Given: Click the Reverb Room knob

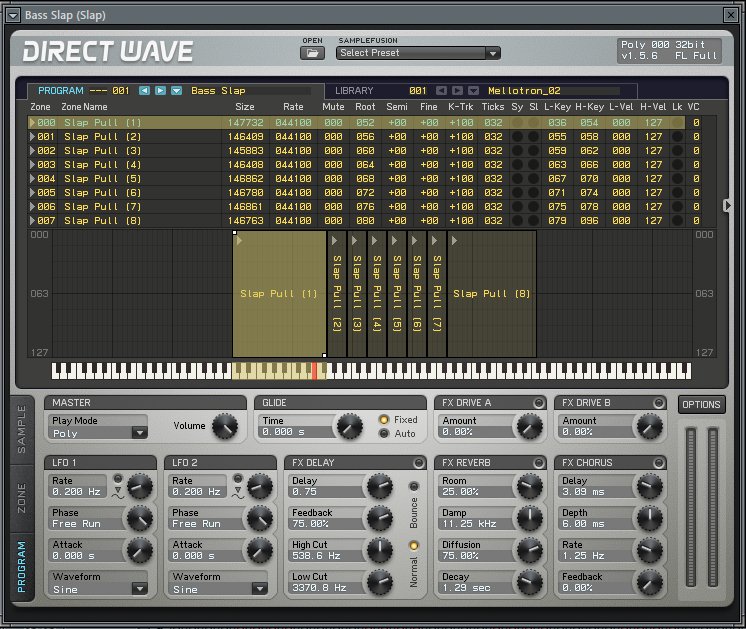Looking at the screenshot, I should (530, 486).
